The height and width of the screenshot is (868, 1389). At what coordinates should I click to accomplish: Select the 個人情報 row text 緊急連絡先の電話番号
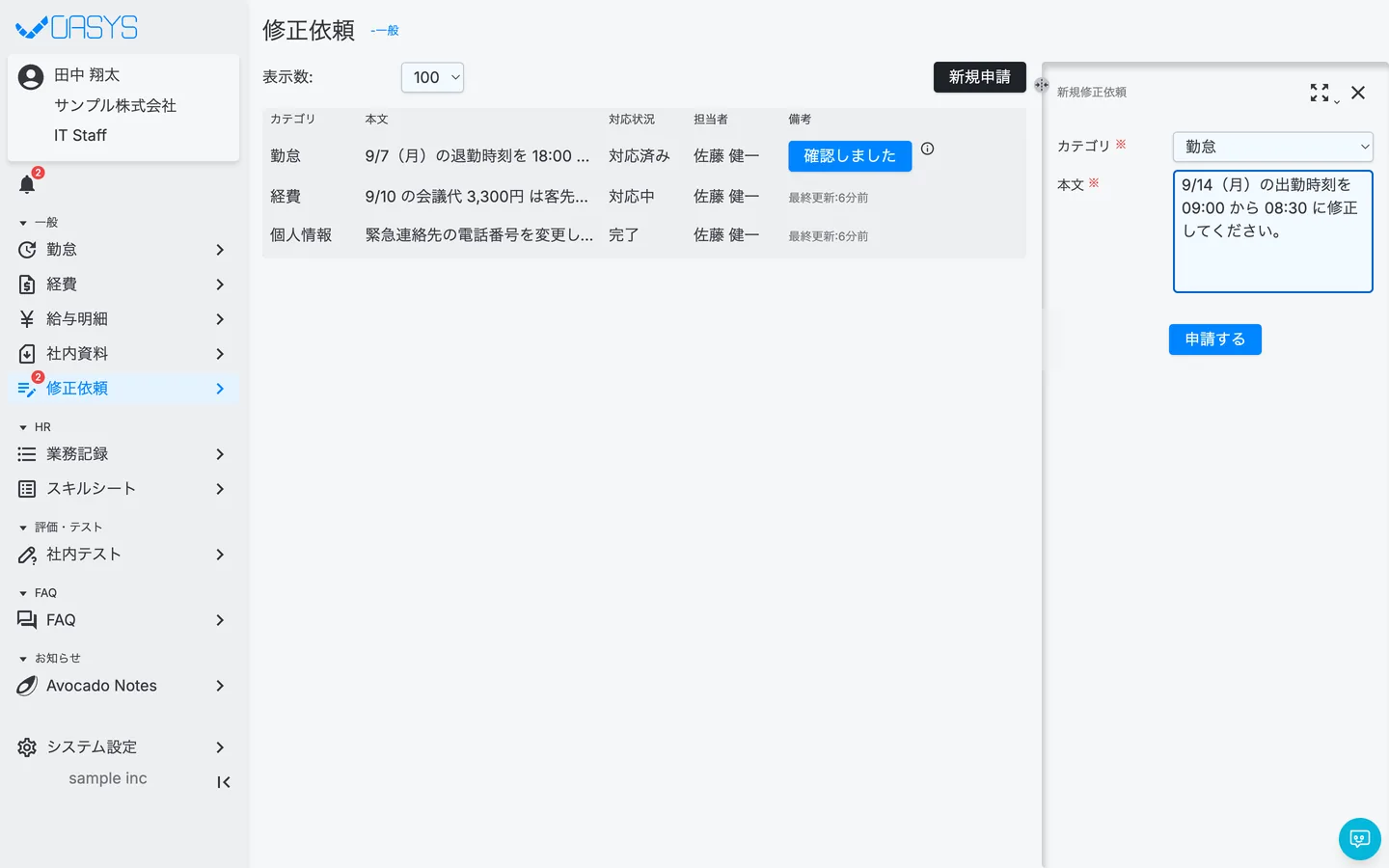click(x=479, y=235)
